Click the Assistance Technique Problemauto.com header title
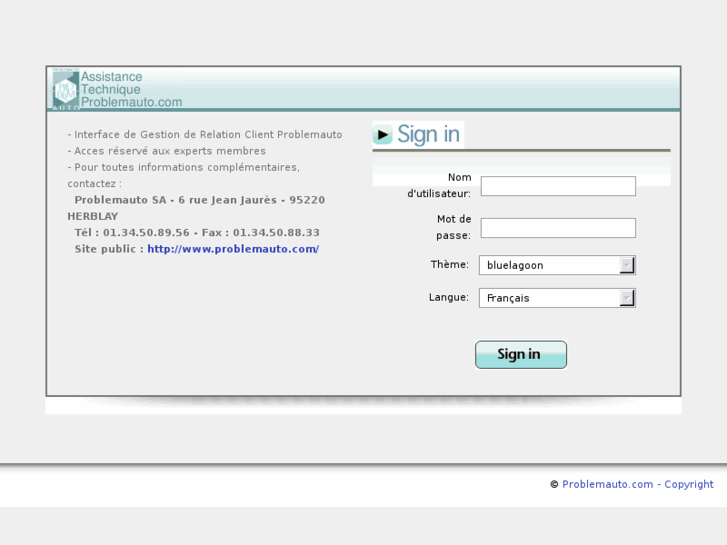The width and height of the screenshot is (727, 545). point(132,89)
